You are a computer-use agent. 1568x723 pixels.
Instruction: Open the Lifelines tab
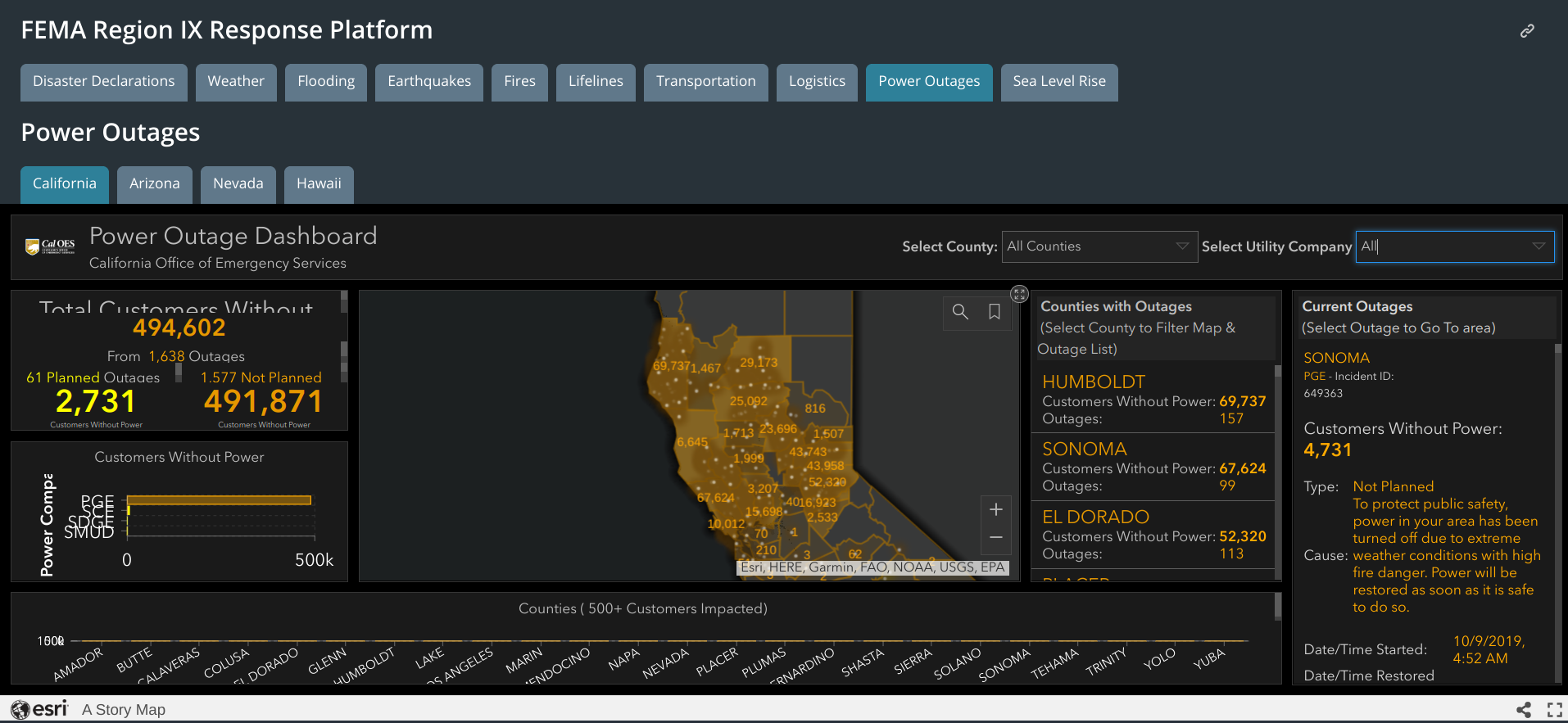(x=596, y=82)
